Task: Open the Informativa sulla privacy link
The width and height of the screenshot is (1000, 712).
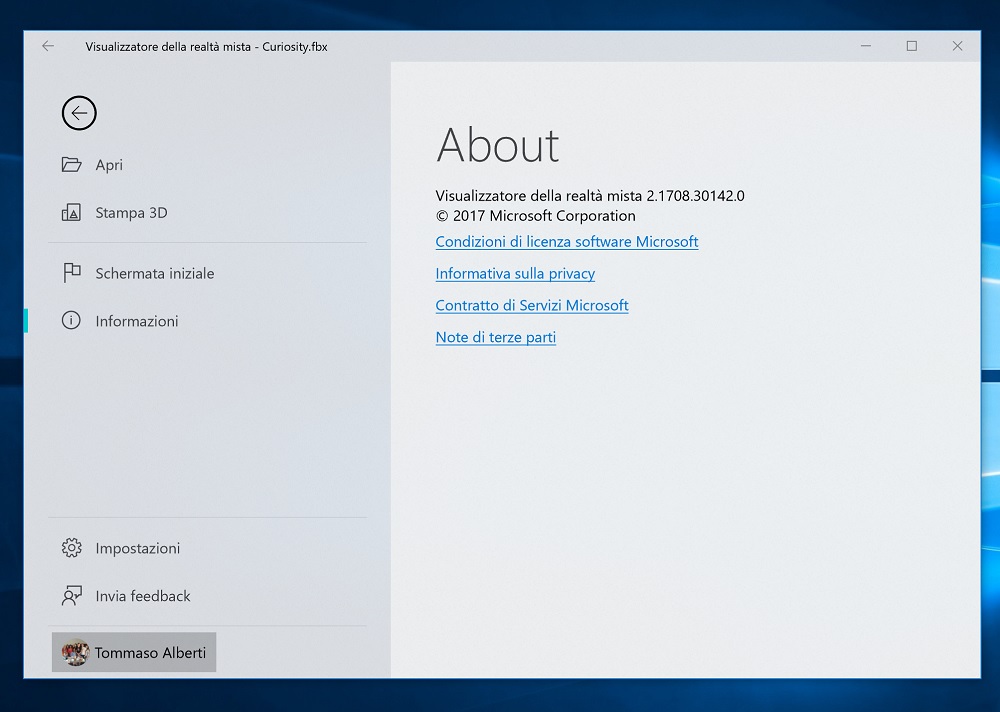Action: [515, 274]
